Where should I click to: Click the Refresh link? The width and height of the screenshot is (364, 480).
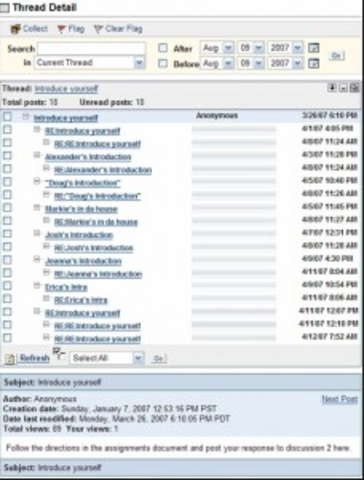tap(35, 358)
